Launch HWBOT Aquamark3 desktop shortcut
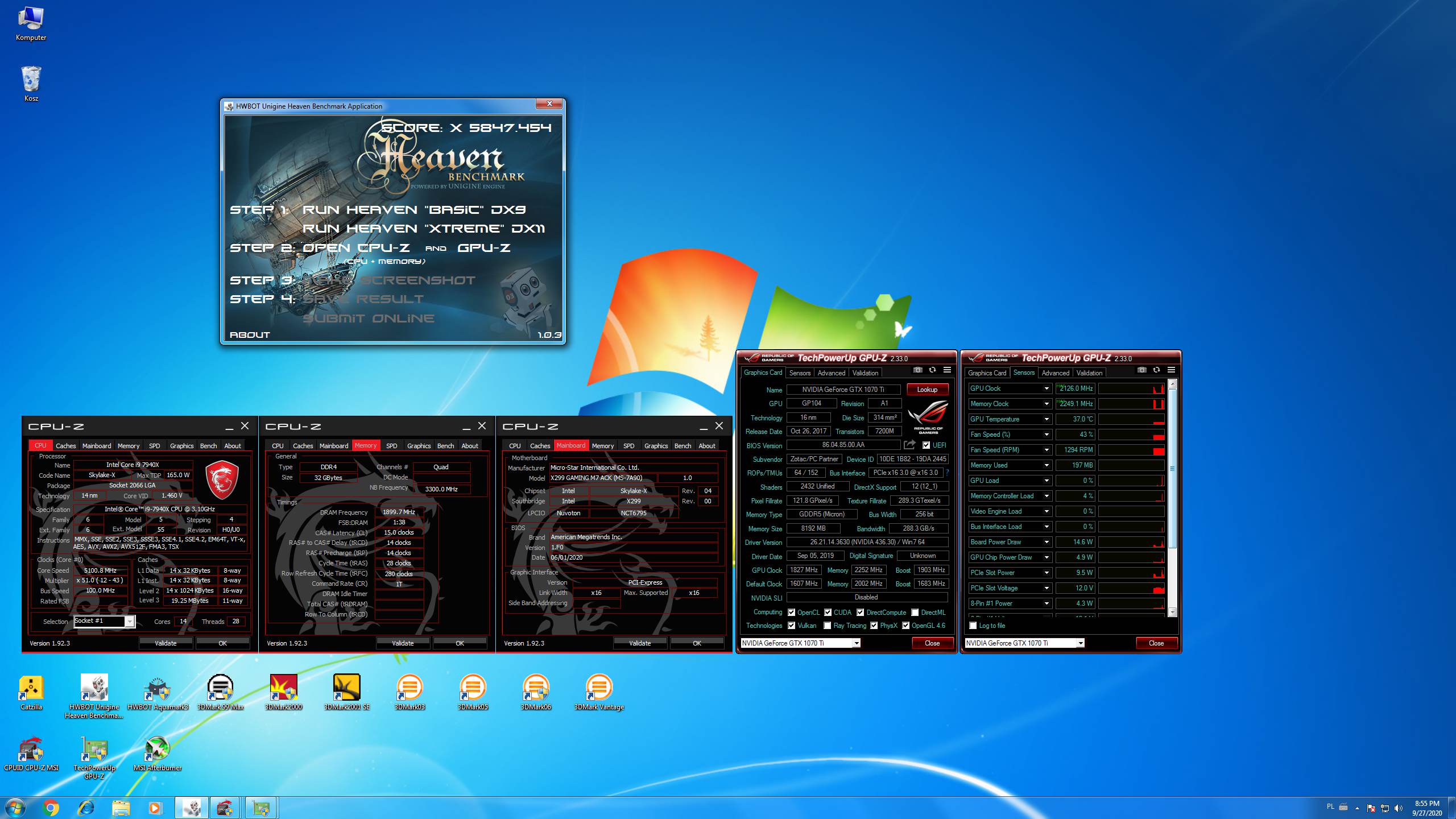 (158, 692)
